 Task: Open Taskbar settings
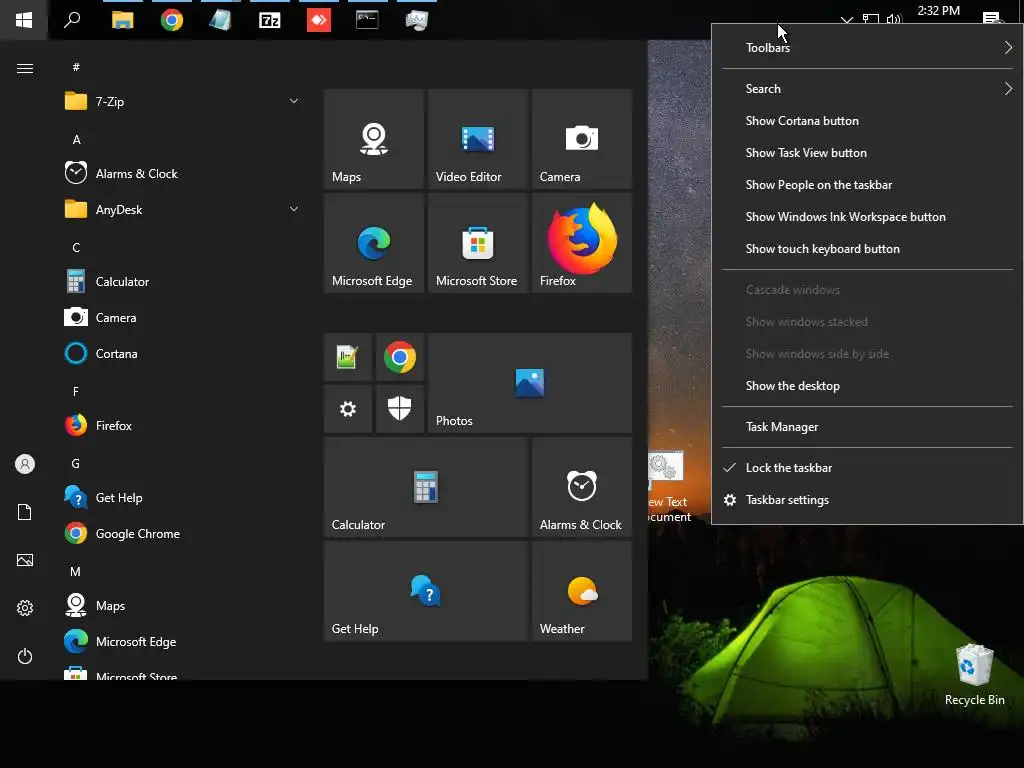867,500
